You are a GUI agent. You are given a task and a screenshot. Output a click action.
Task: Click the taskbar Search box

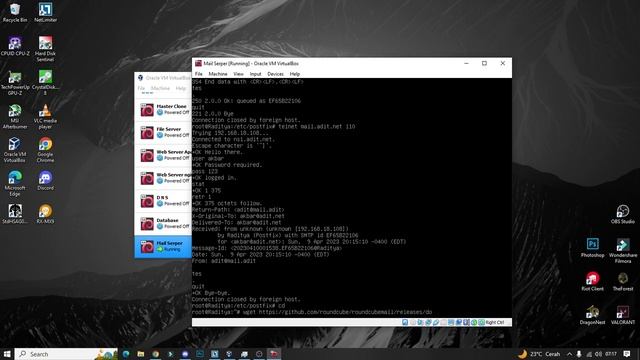point(66,354)
